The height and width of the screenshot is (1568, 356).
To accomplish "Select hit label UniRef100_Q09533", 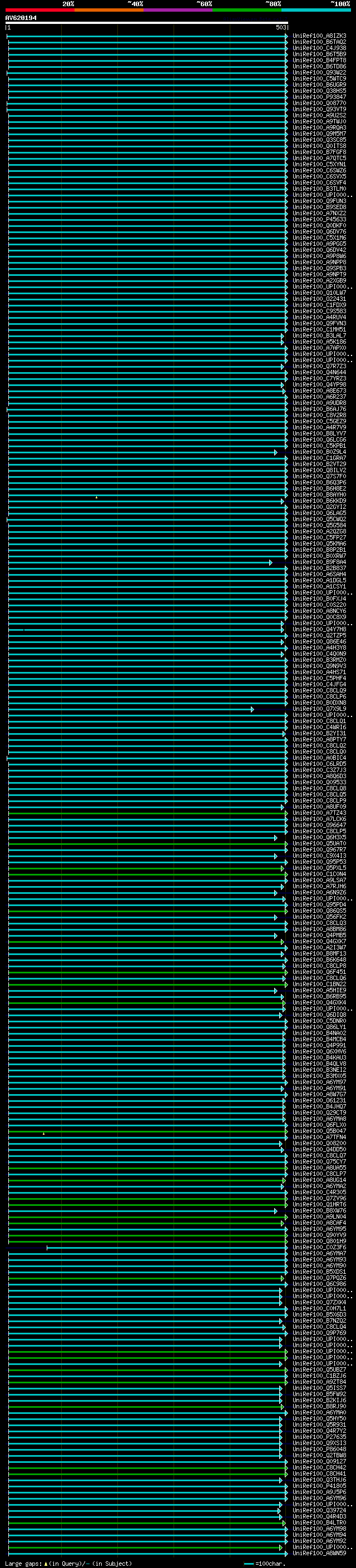I will (319, 782).
